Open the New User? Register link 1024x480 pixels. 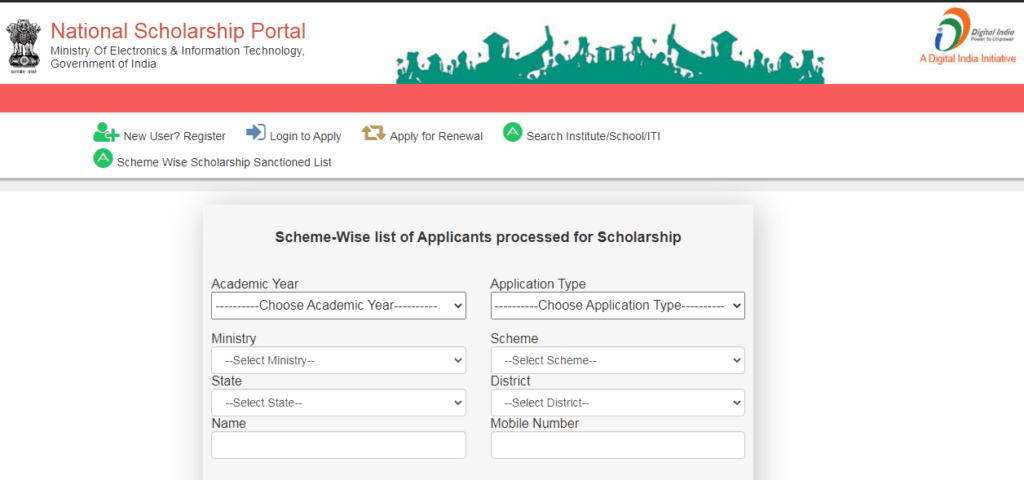[174, 136]
